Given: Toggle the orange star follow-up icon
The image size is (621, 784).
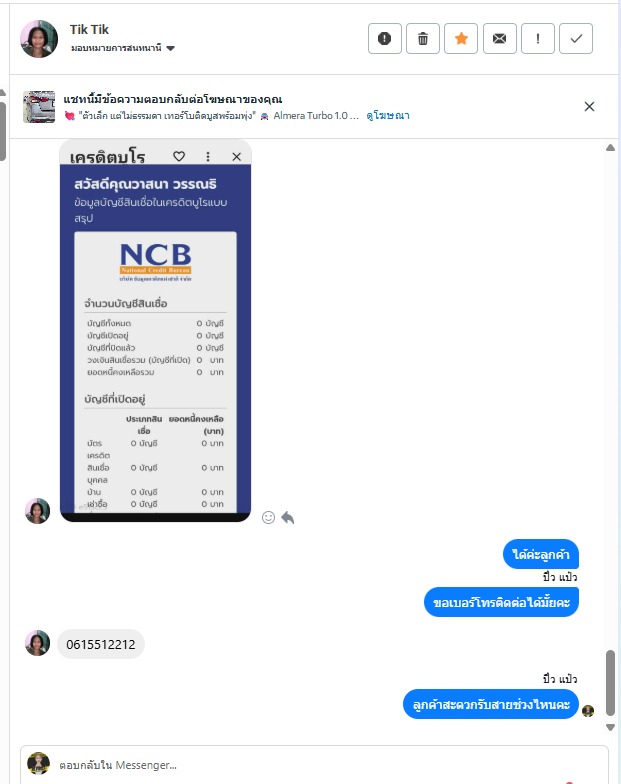Looking at the screenshot, I should tap(461, 38).
